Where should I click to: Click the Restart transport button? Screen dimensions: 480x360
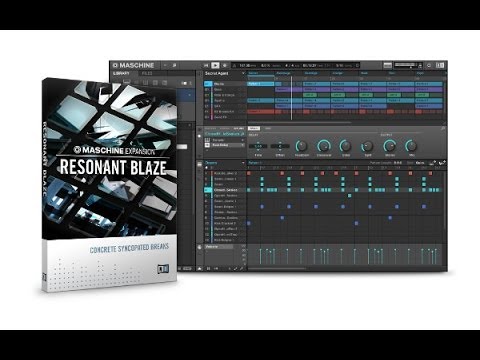[206, 65]
